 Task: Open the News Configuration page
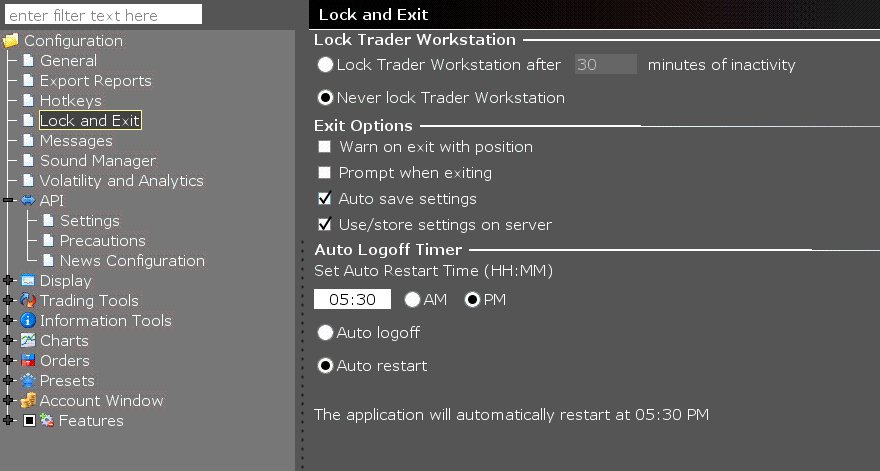[x=132, y=260]
